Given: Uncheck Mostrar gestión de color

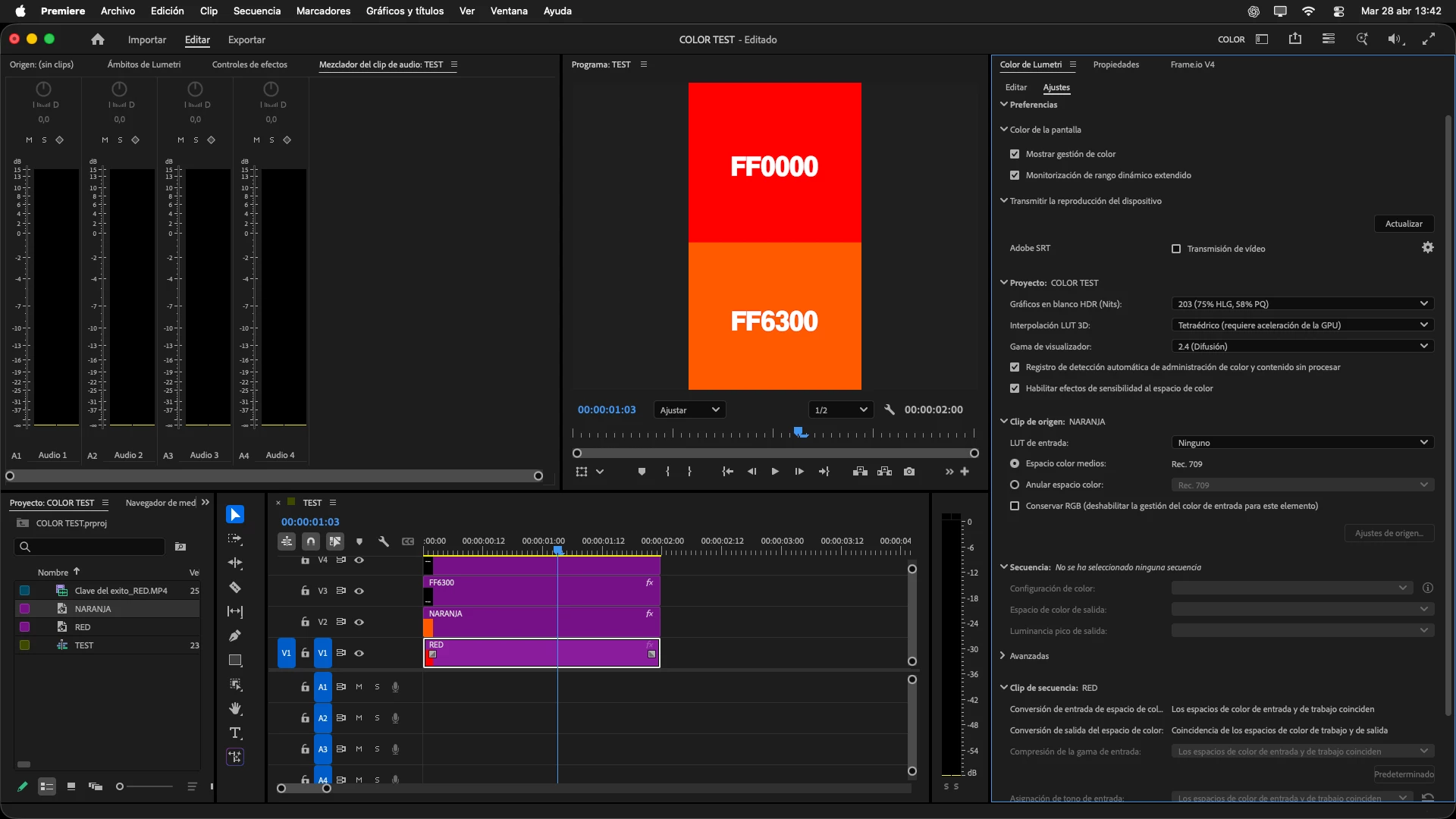Looking at the screenshot, I should [x=1015, y=154].
